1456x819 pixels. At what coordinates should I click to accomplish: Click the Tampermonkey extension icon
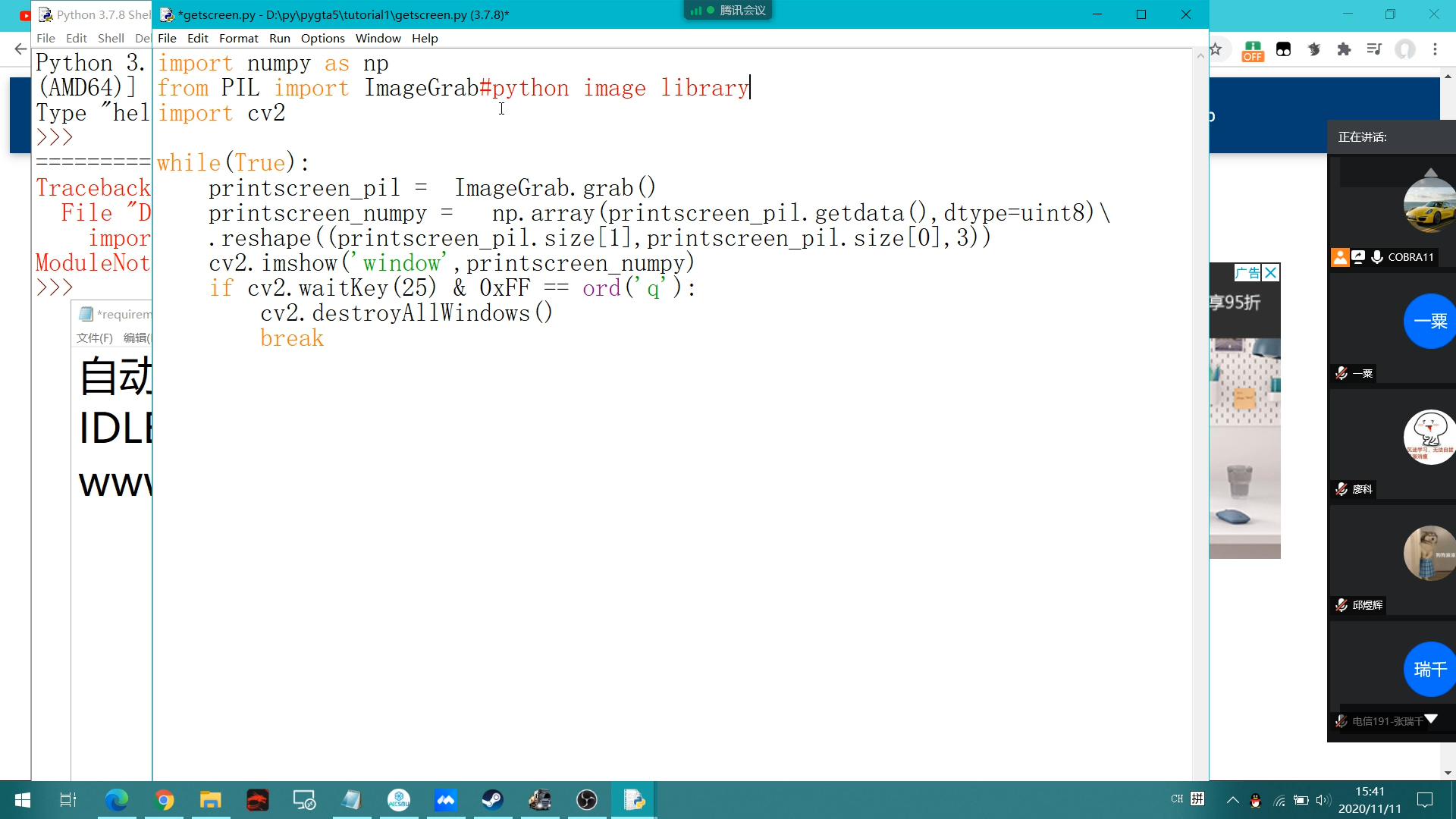[x=1283, y=49]
